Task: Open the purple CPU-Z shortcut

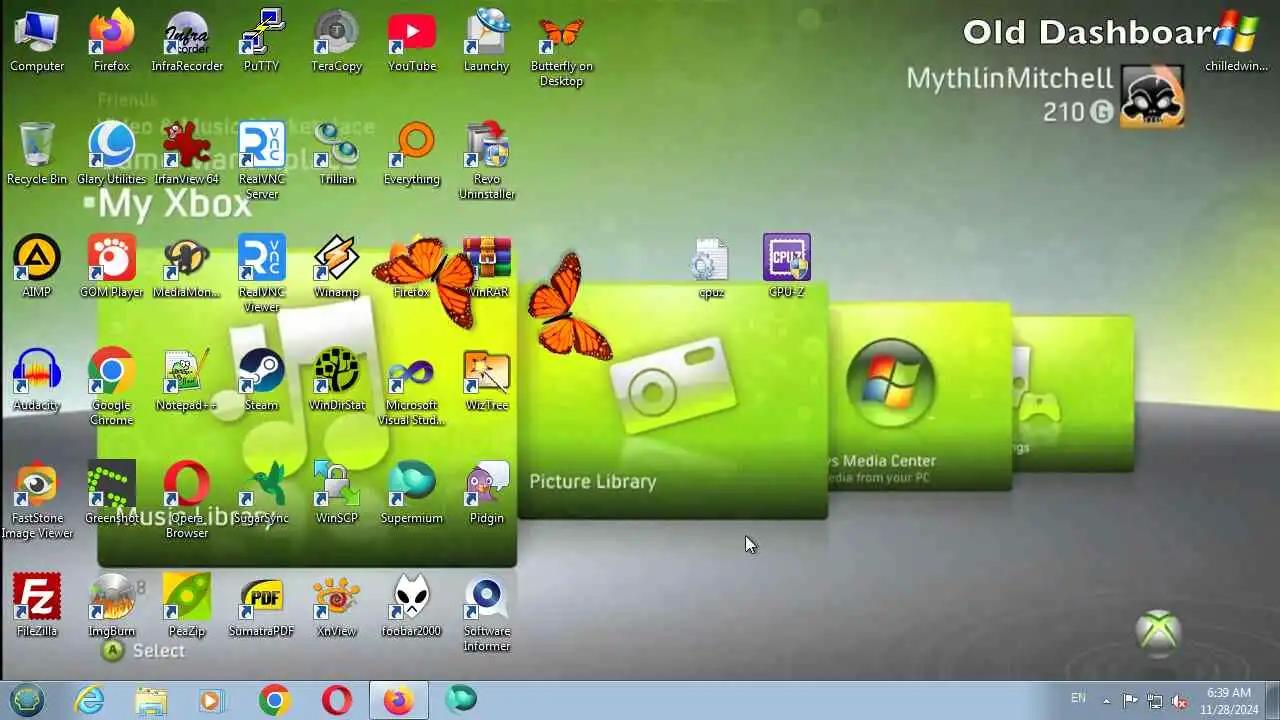Action: (x=787, y=267)
